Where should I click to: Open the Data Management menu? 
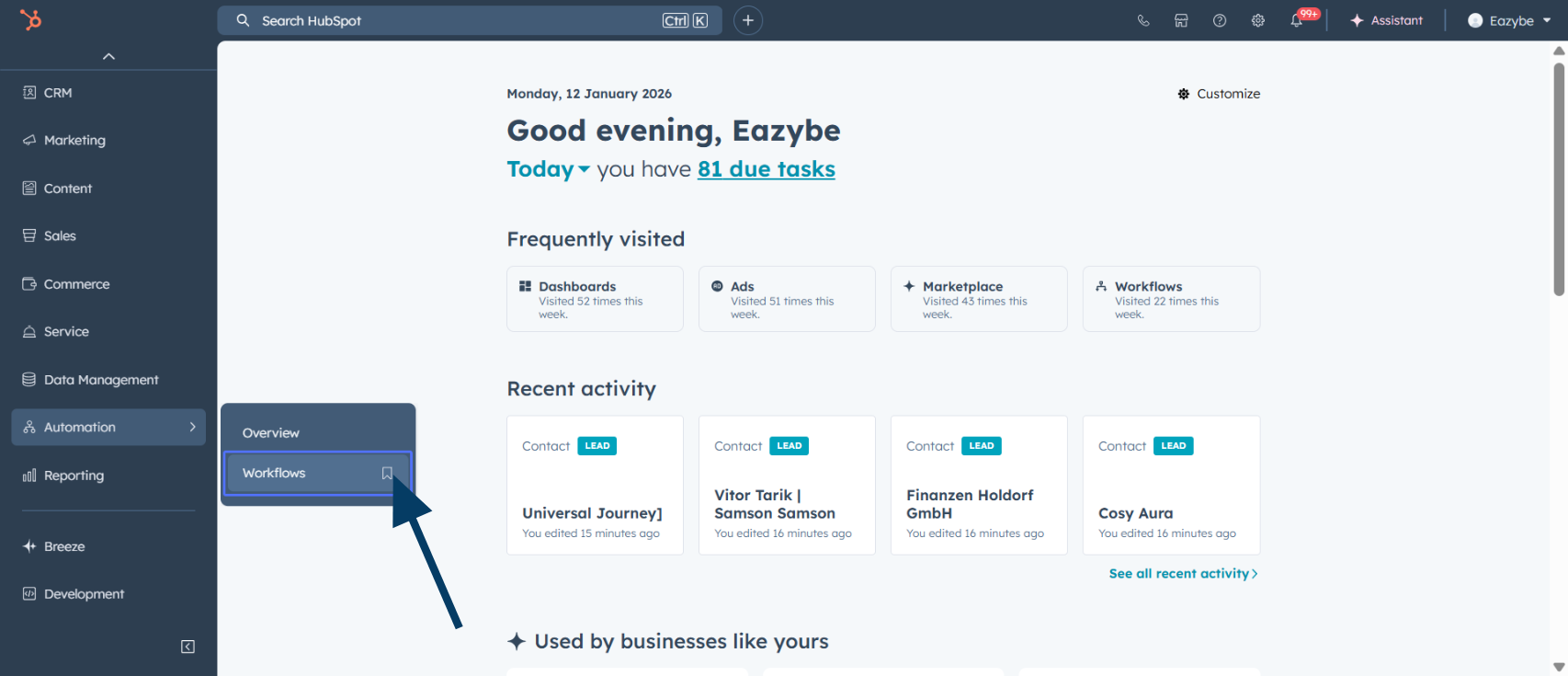click(108, 380)
